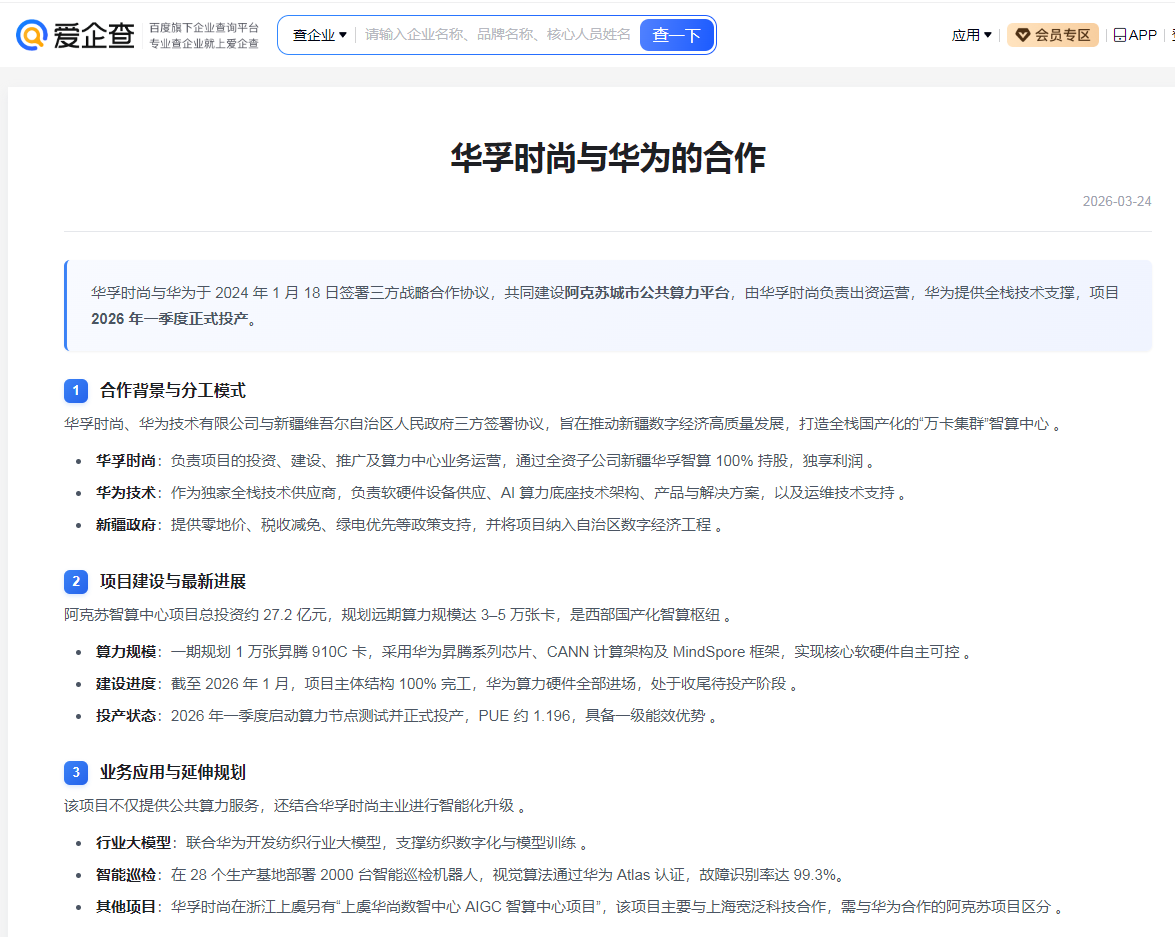Click the 查一下 search button
Screen dimensions: 1175x937
676,35
